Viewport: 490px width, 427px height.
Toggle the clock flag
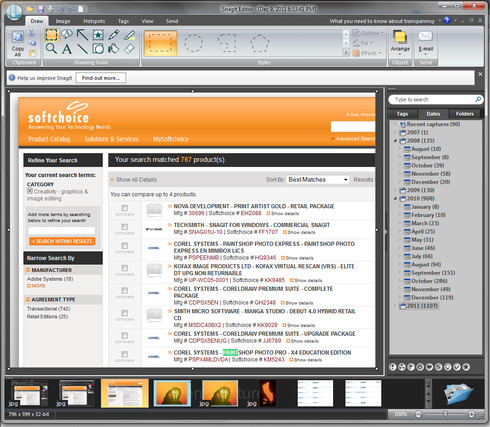click(x=420, y=367)
